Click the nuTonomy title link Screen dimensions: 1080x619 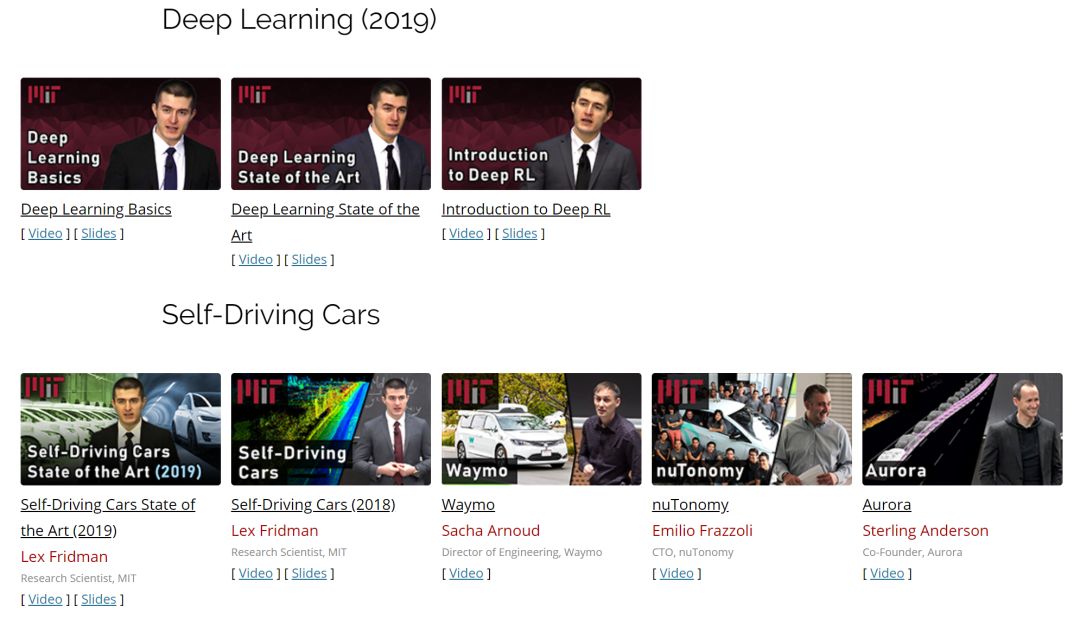click(x=690, y=505)
